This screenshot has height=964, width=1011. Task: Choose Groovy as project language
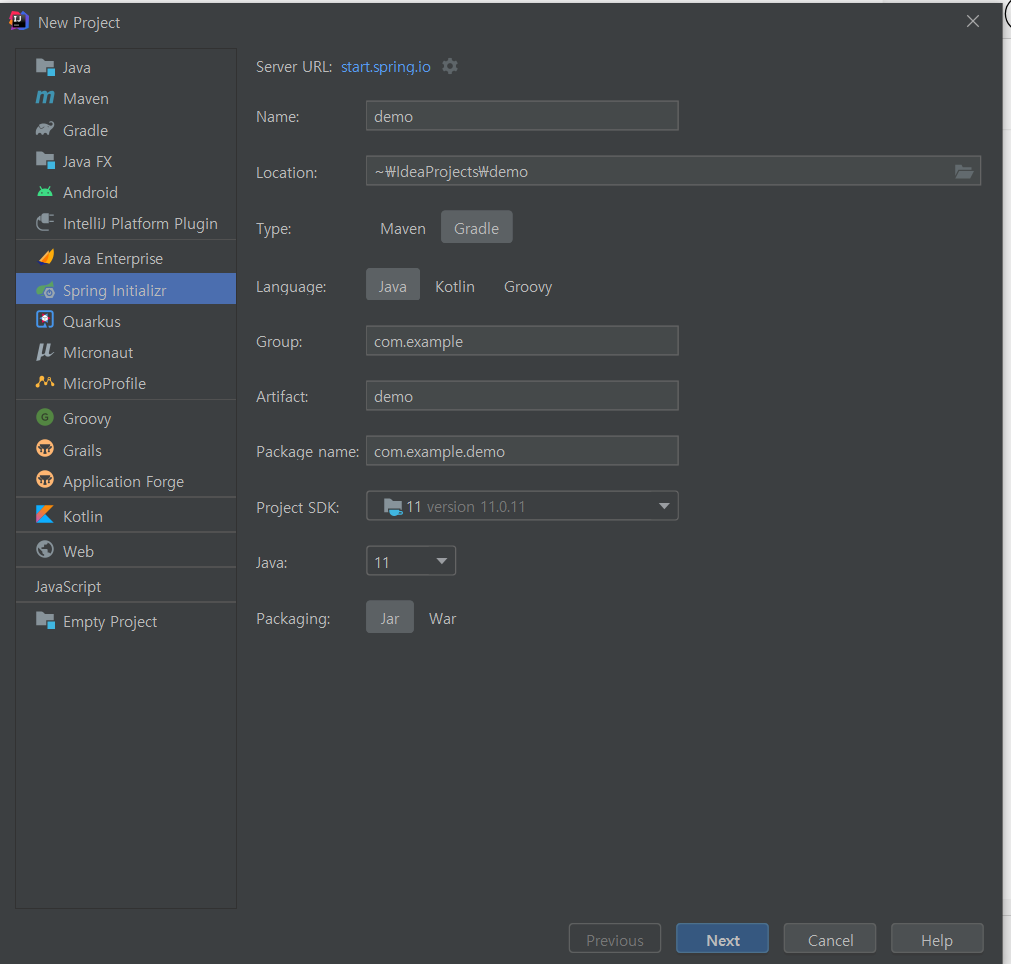pyautogui.click(x=528, y=286)
